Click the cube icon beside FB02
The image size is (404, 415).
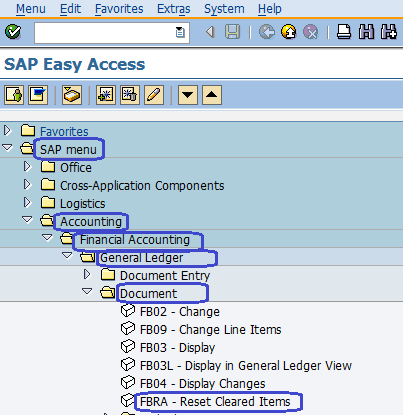[x=128, y=311]
